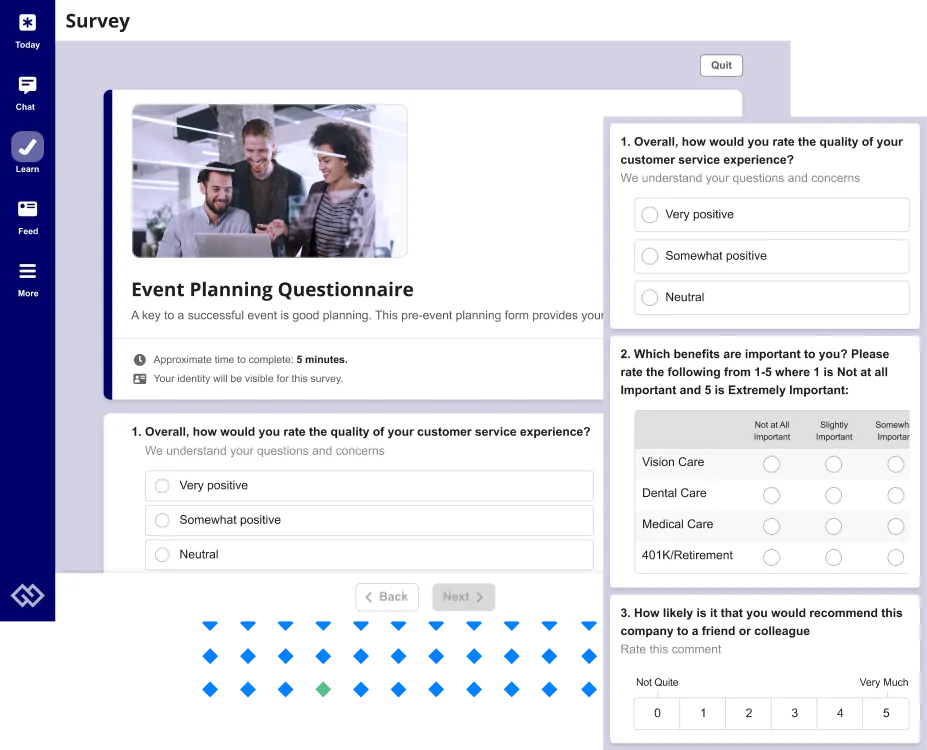927x750 pixels.
Task: Click the Event Planning Questionnaire title
Action: click(272, 290)
